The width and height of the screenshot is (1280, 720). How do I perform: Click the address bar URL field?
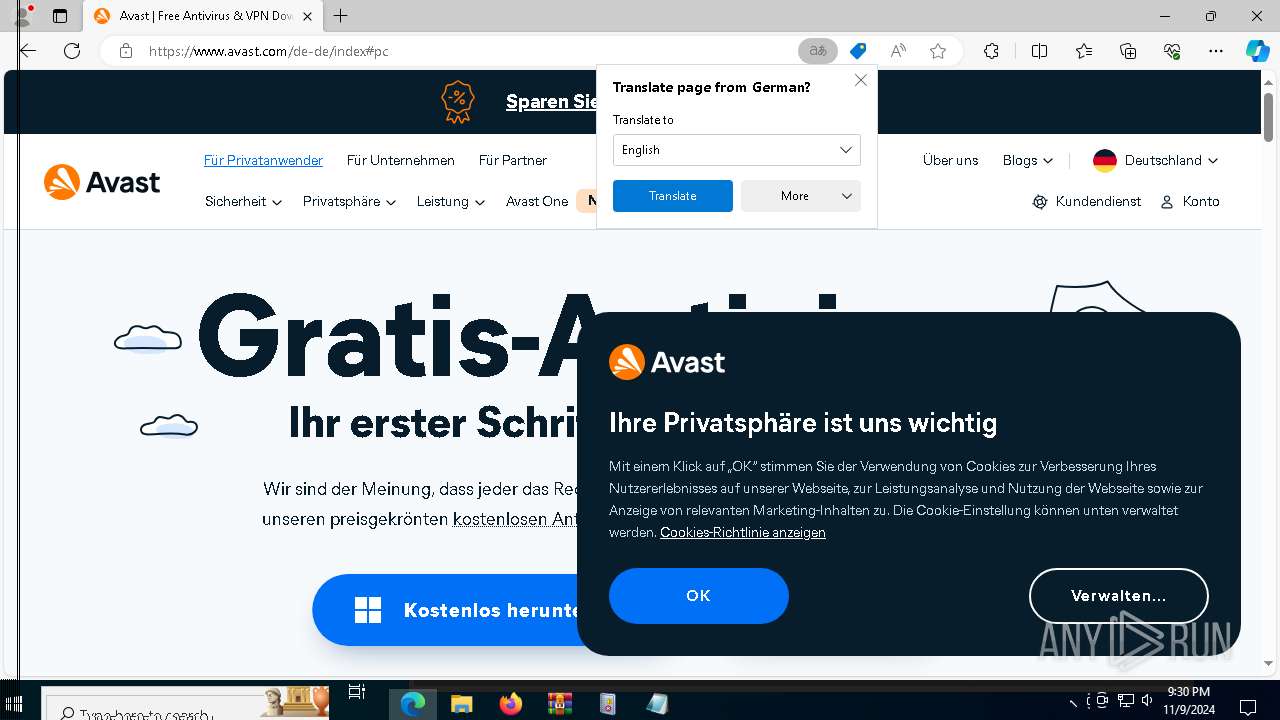468,51
